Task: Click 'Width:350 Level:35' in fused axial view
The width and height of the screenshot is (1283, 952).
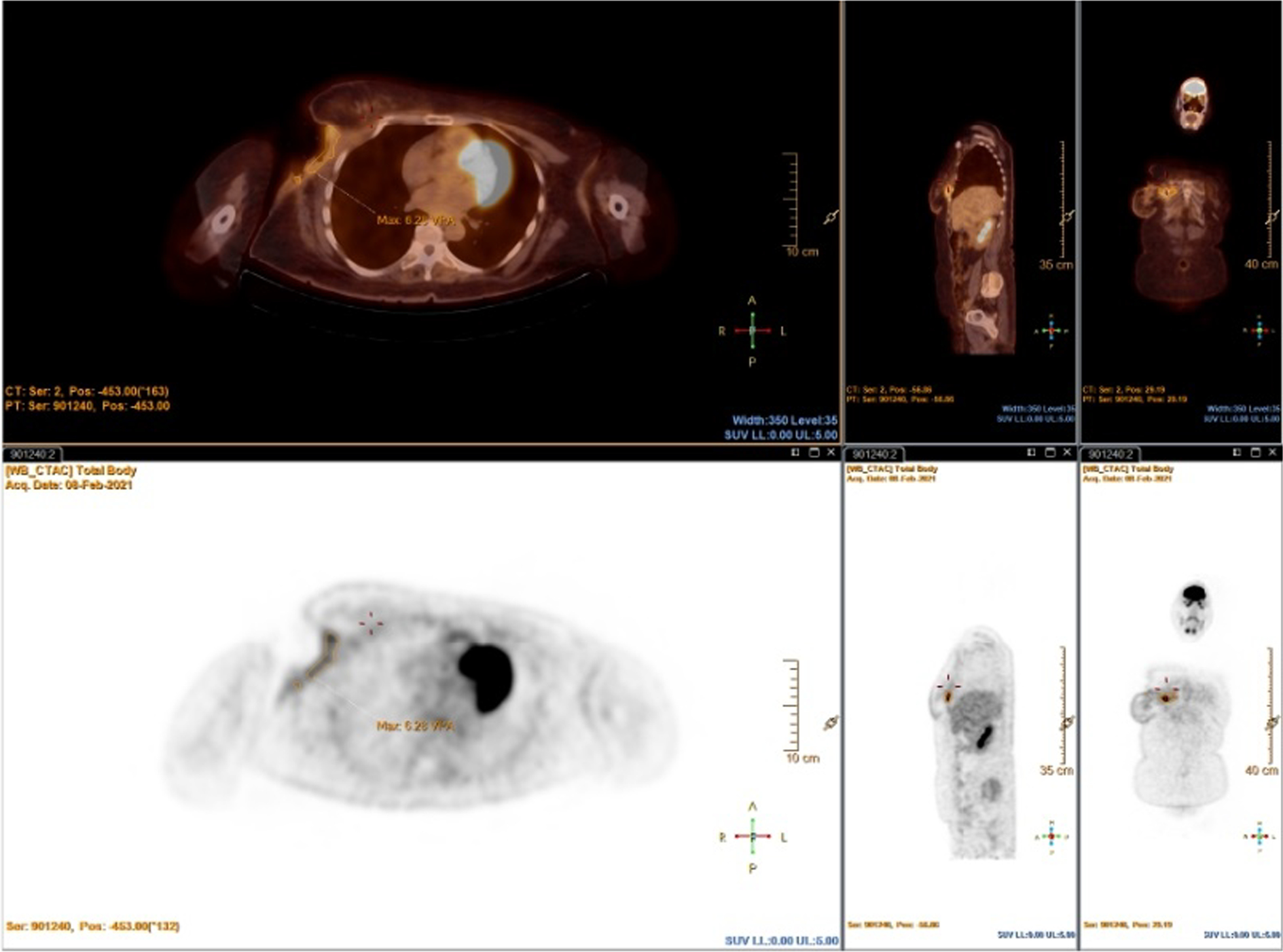Action: tap(784, 420)
